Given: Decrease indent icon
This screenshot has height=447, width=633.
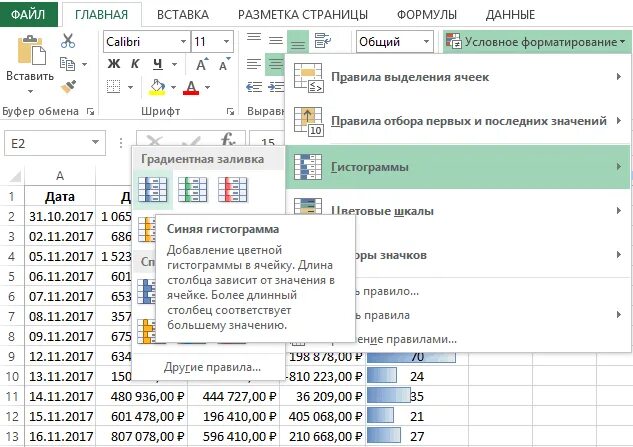Looking at the screenshot, I should (254, 87).
